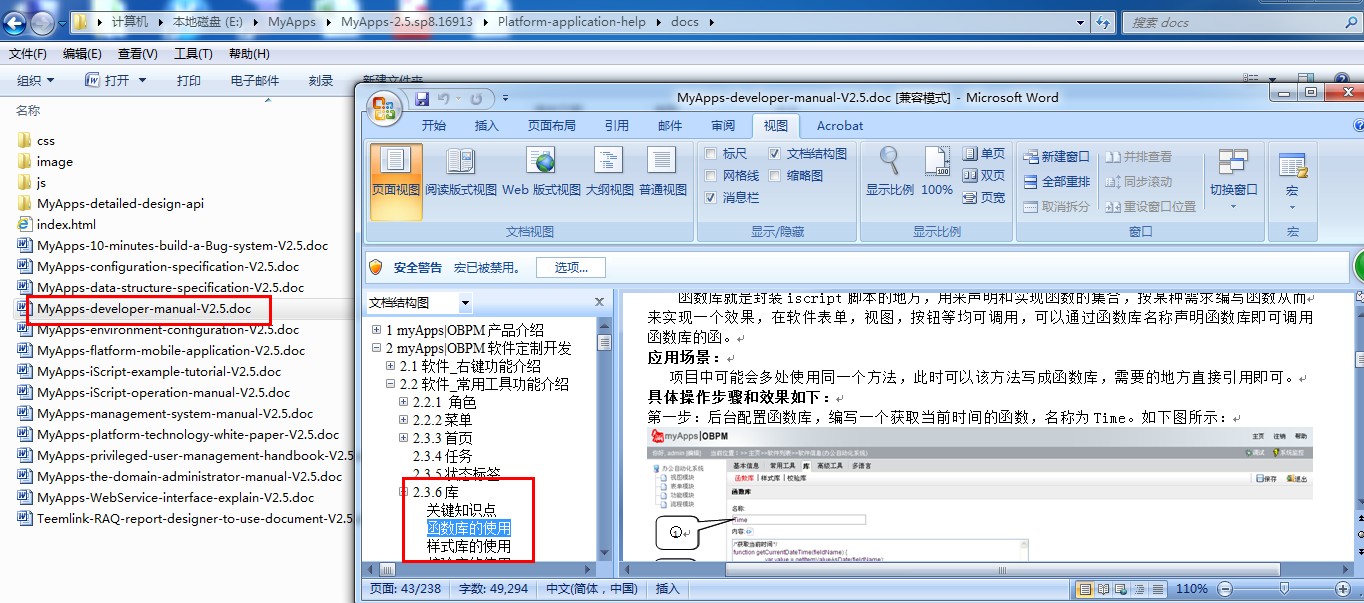
Task: Click 组织 in Explorer toolbar
Action: 35,81
